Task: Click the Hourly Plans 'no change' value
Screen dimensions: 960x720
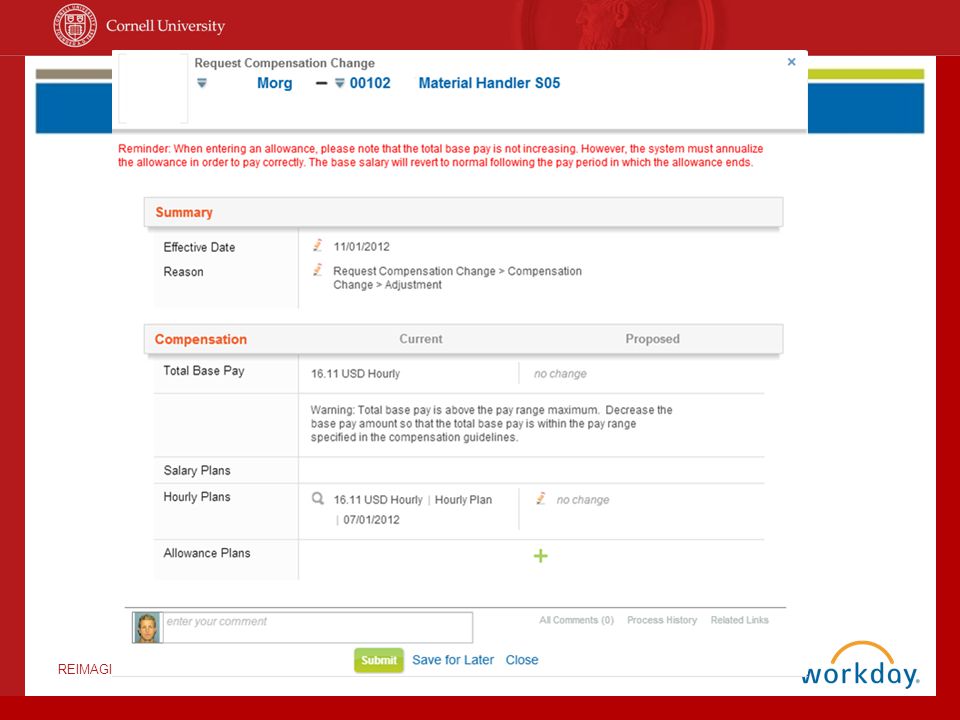Action: [x=583, y=500]
